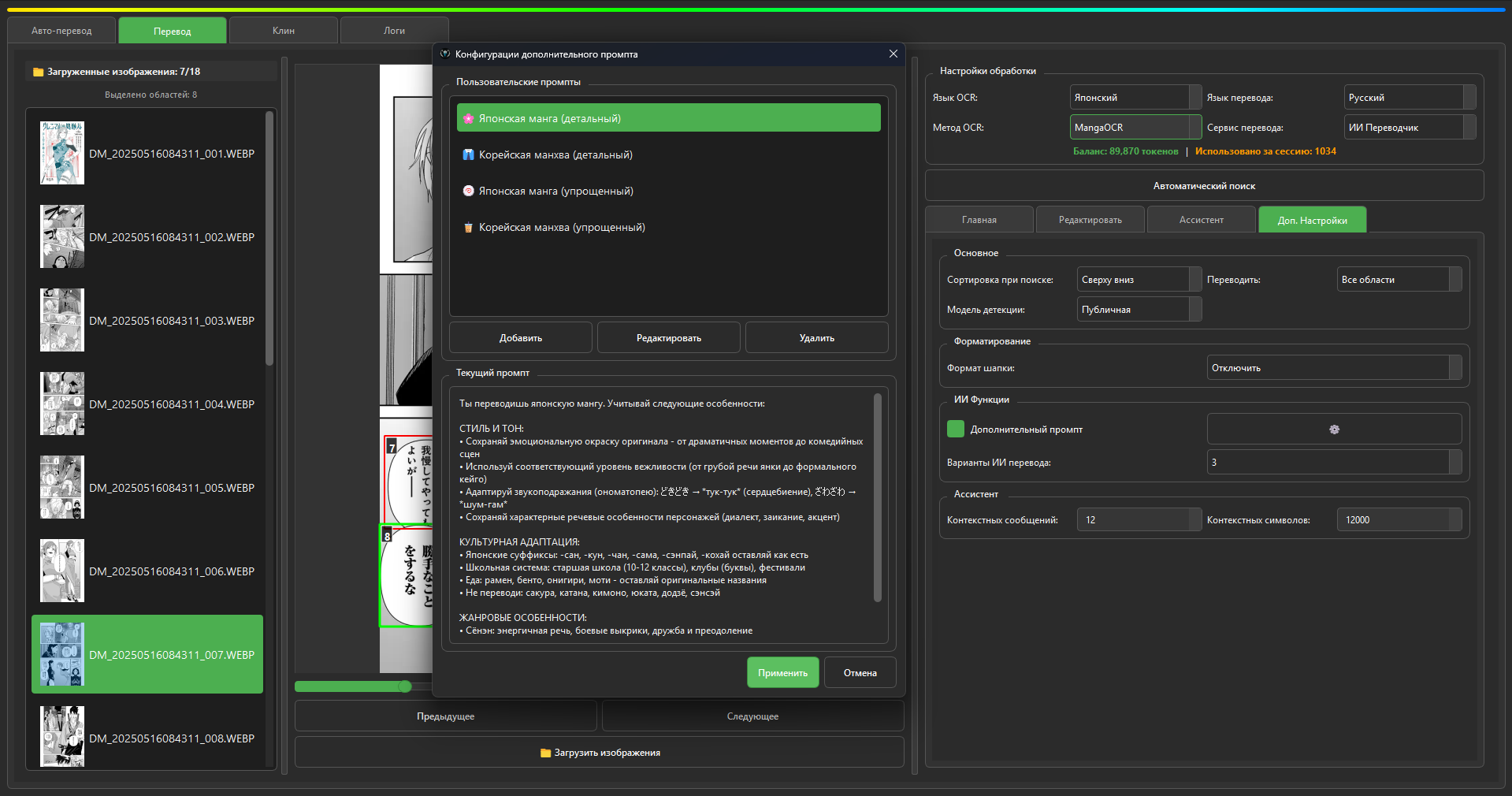The image size is (1512, 796).
Task: Open the Формат шапки dropdown
Action: 1333,368
